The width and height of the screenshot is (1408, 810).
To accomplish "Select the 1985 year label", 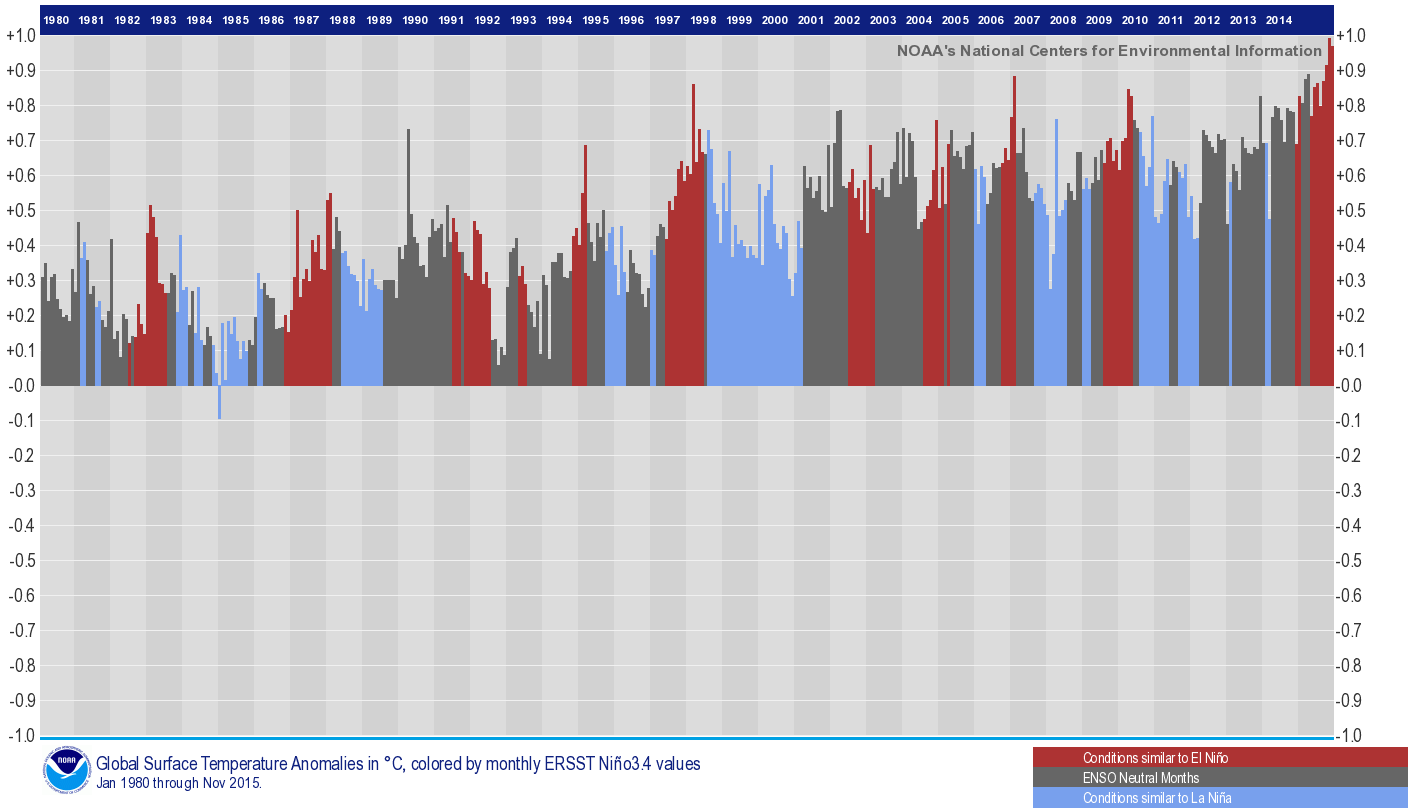I will (236, 20).
